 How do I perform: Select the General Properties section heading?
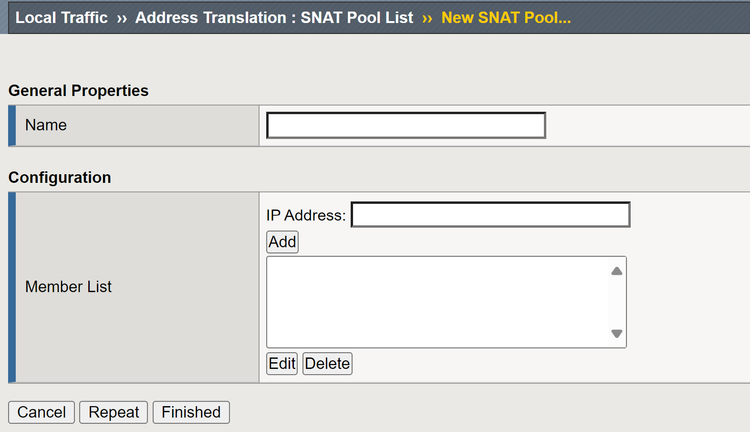coord(78,90)
